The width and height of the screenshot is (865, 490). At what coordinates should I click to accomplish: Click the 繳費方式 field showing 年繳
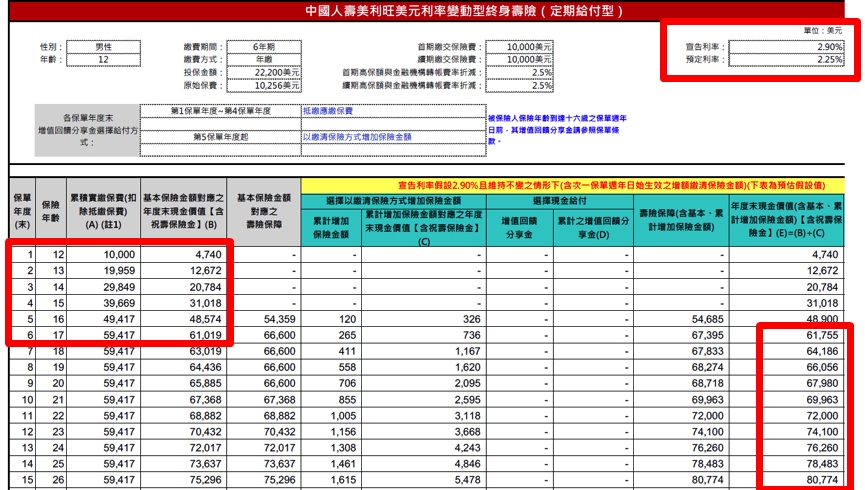click(x=264, y=60)
